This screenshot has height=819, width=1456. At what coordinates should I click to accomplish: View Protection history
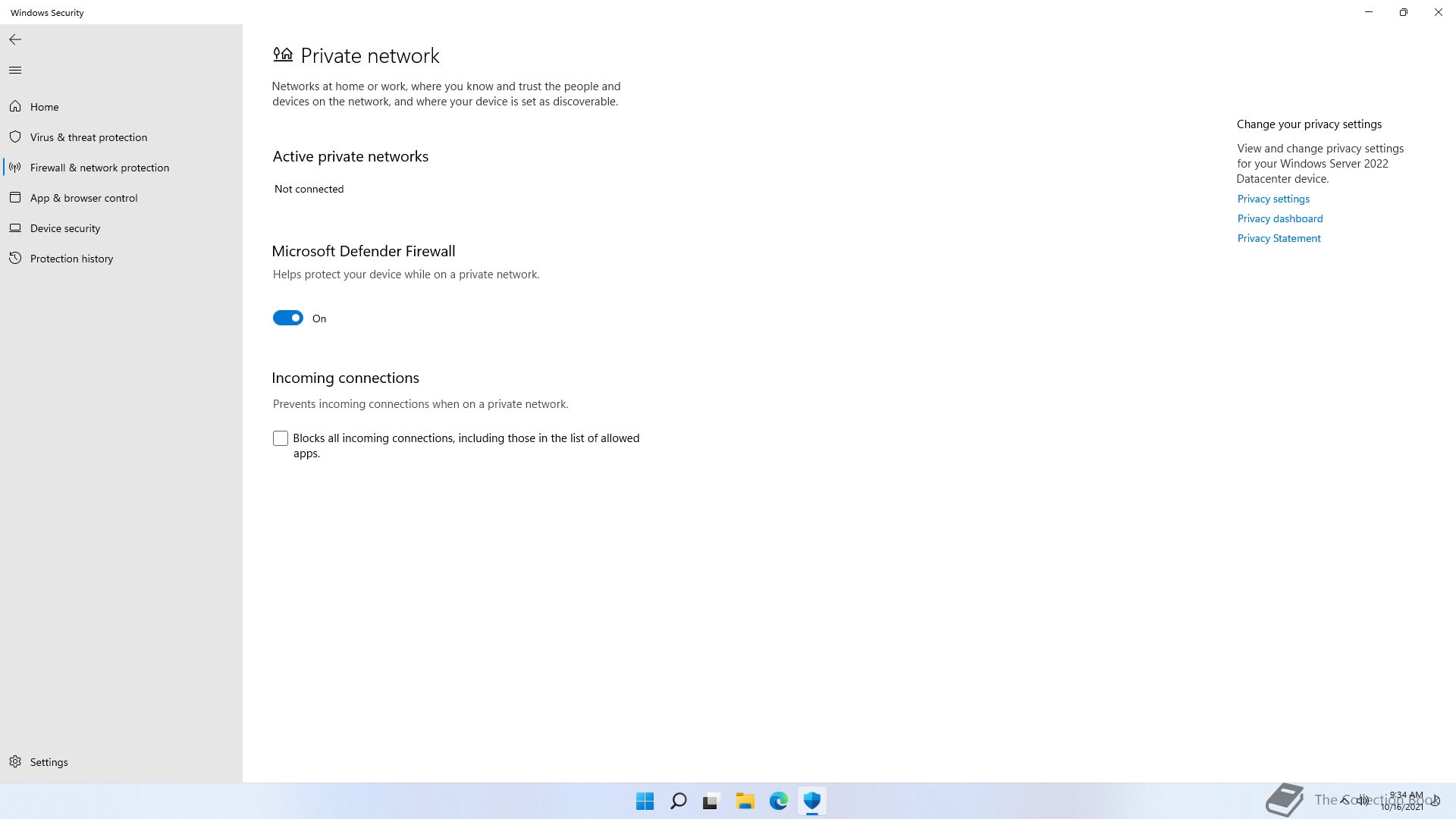tap(121, 259)
